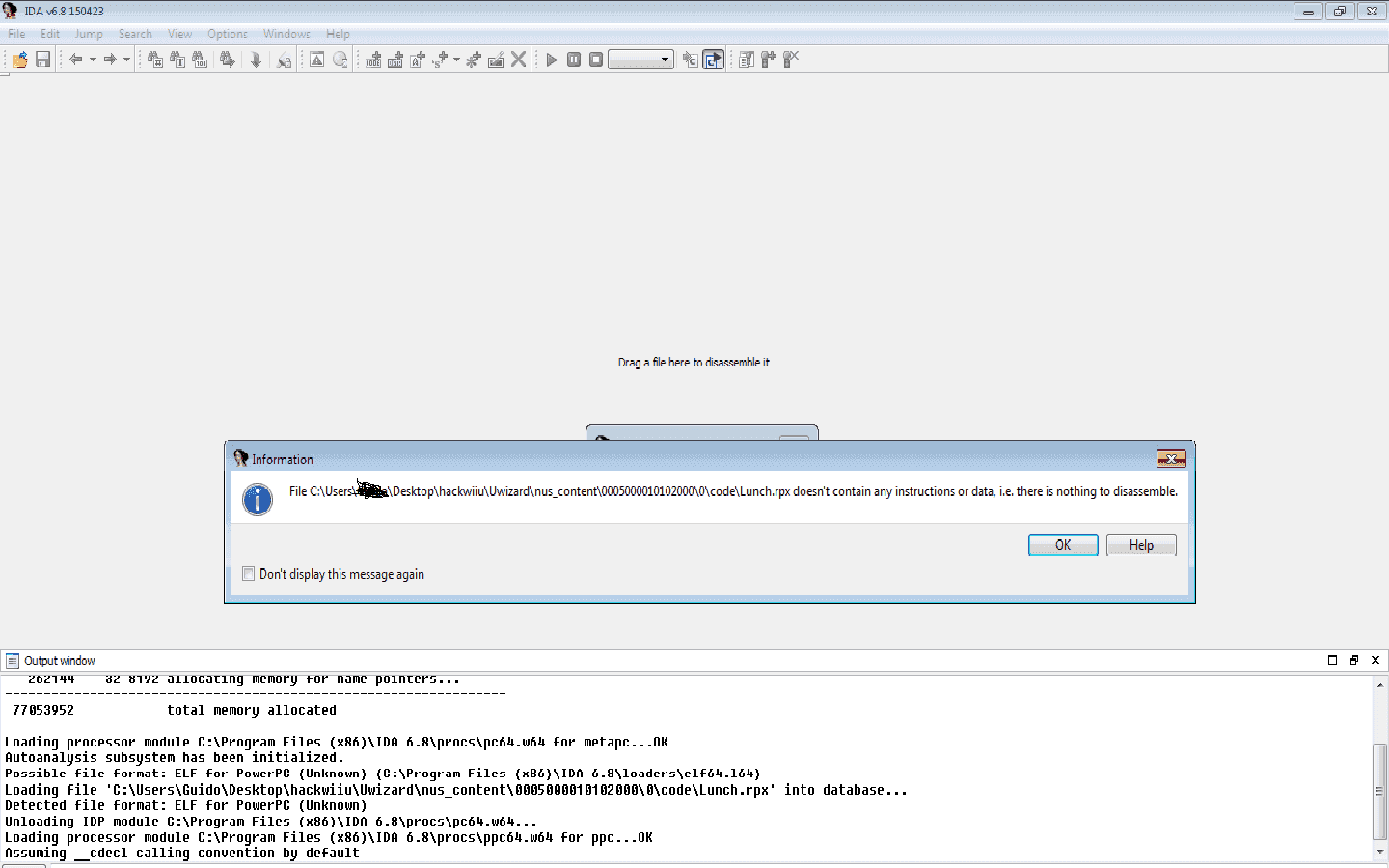Click the binoculars binary search icon
The image size is (1389, 868).
[x=200, y=59]
